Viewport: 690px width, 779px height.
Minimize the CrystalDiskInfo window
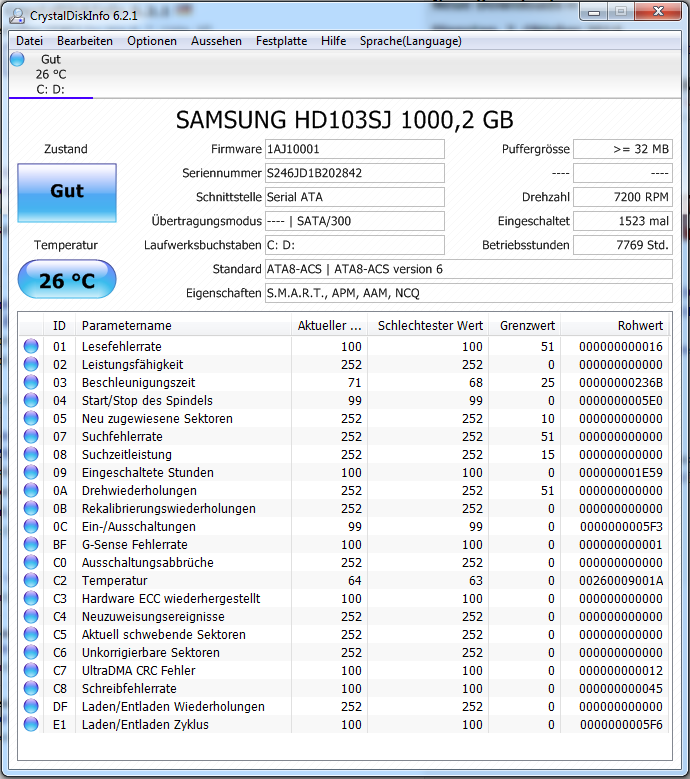(x=594, y=12)
